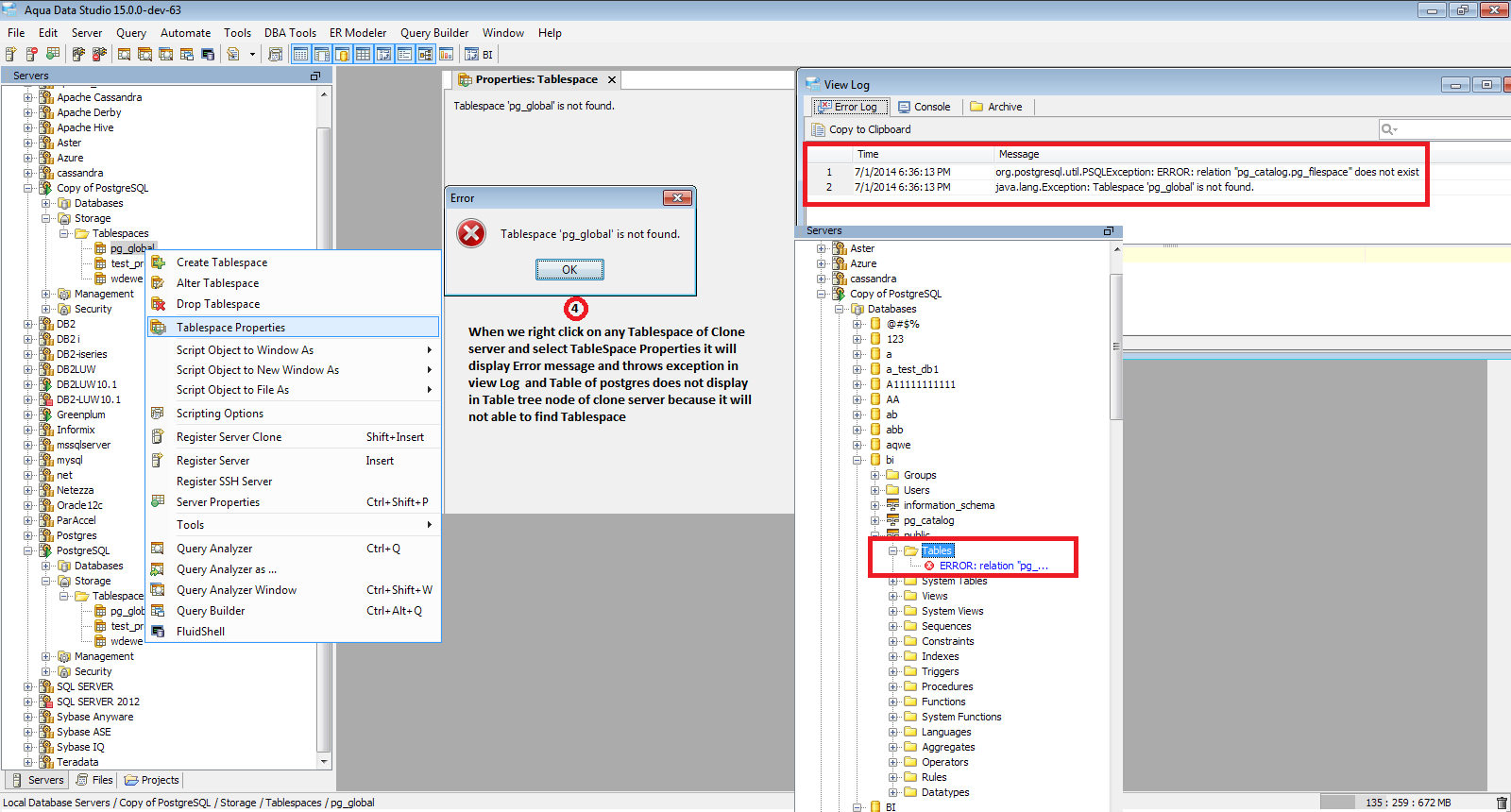
Task: Click the BI button in the toolbar
Action: coord(479,54)
